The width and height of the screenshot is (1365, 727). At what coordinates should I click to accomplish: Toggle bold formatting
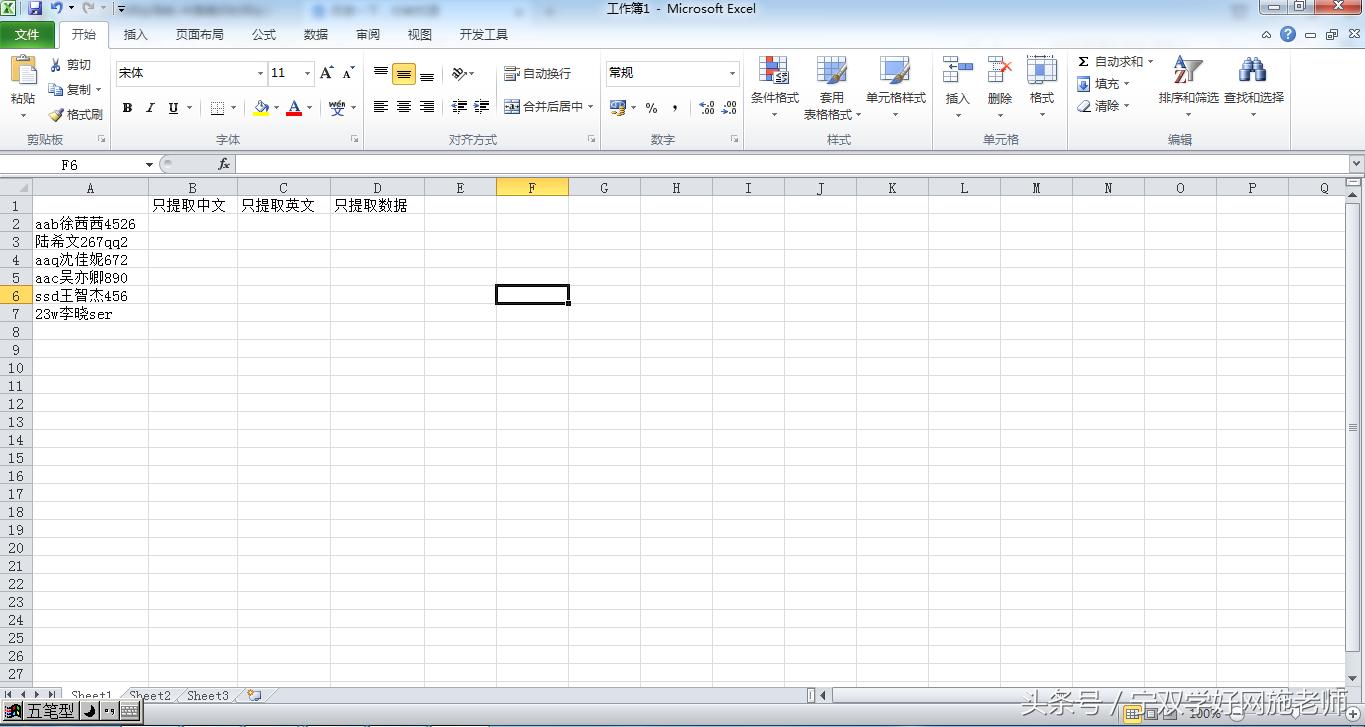pos(127,108)
